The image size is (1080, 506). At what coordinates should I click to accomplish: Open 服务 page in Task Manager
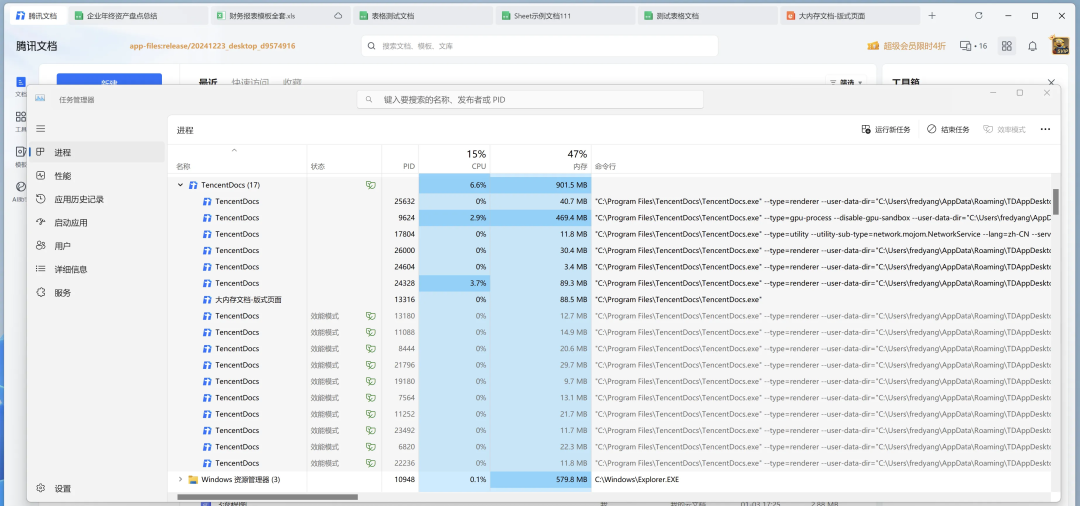pos(96,293)
